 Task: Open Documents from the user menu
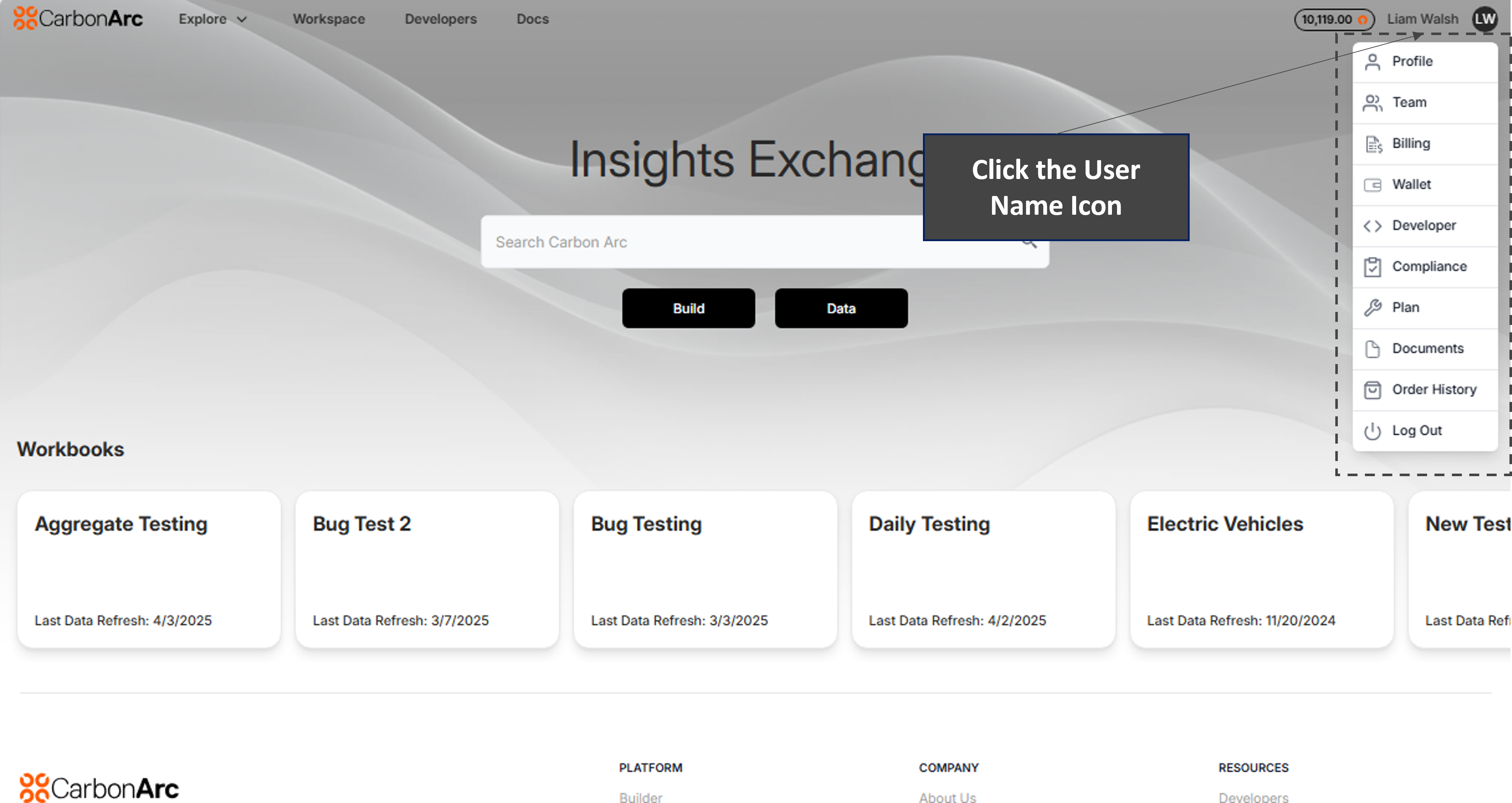tap(1425, 349)
